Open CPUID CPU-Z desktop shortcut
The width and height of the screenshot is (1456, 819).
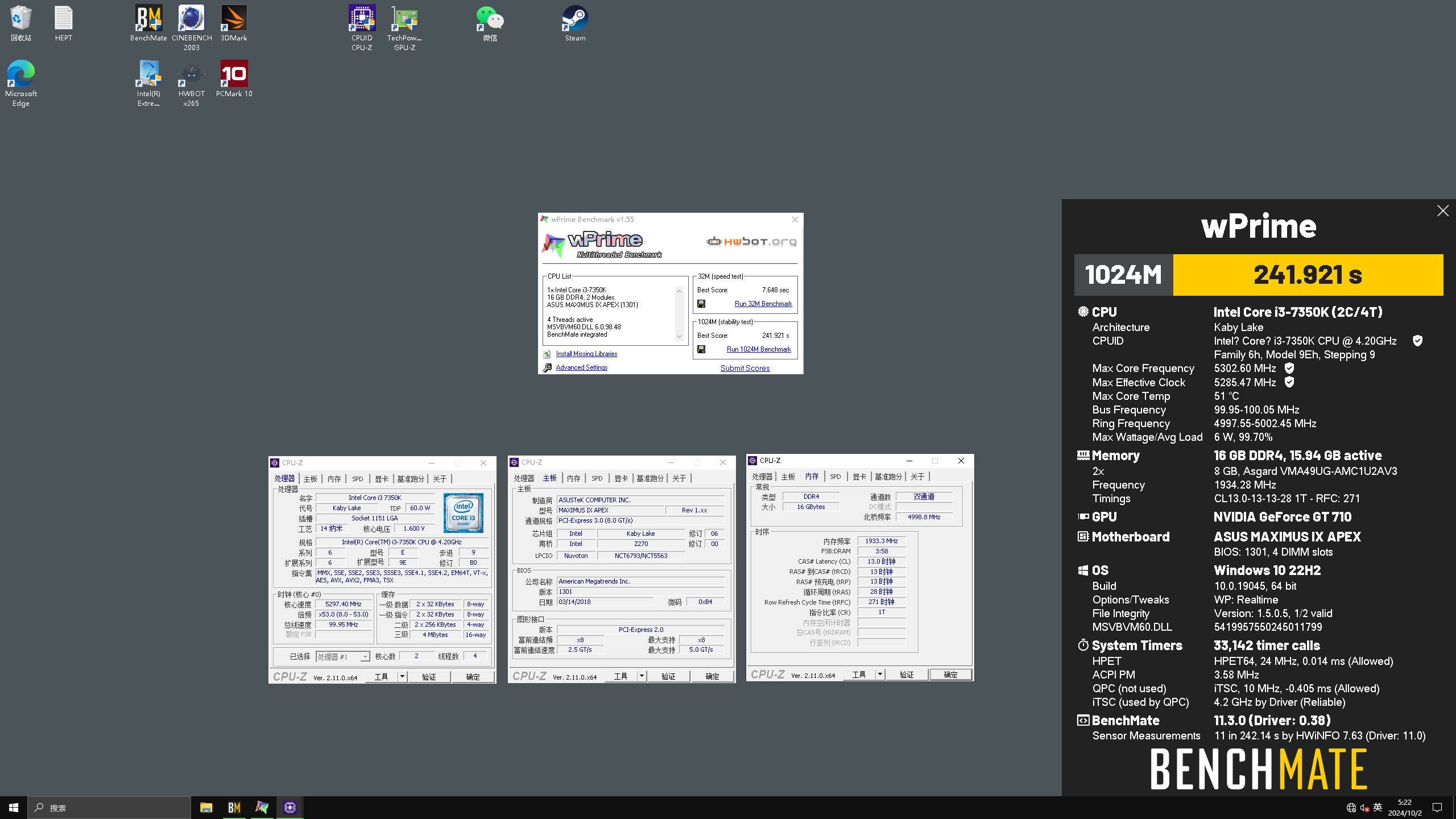(362, 27)
